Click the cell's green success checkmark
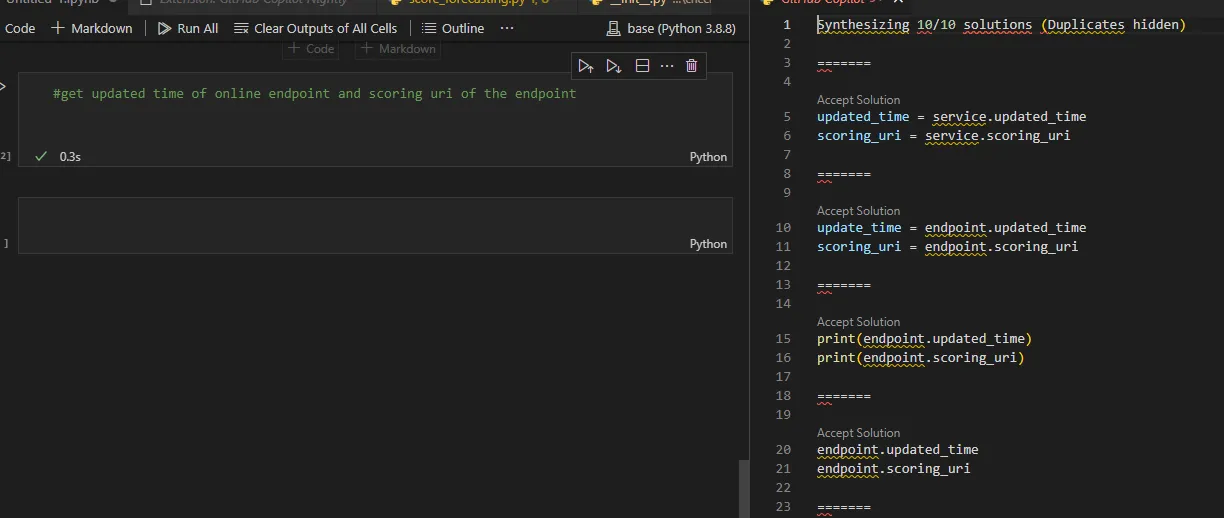 pos(41,156)
